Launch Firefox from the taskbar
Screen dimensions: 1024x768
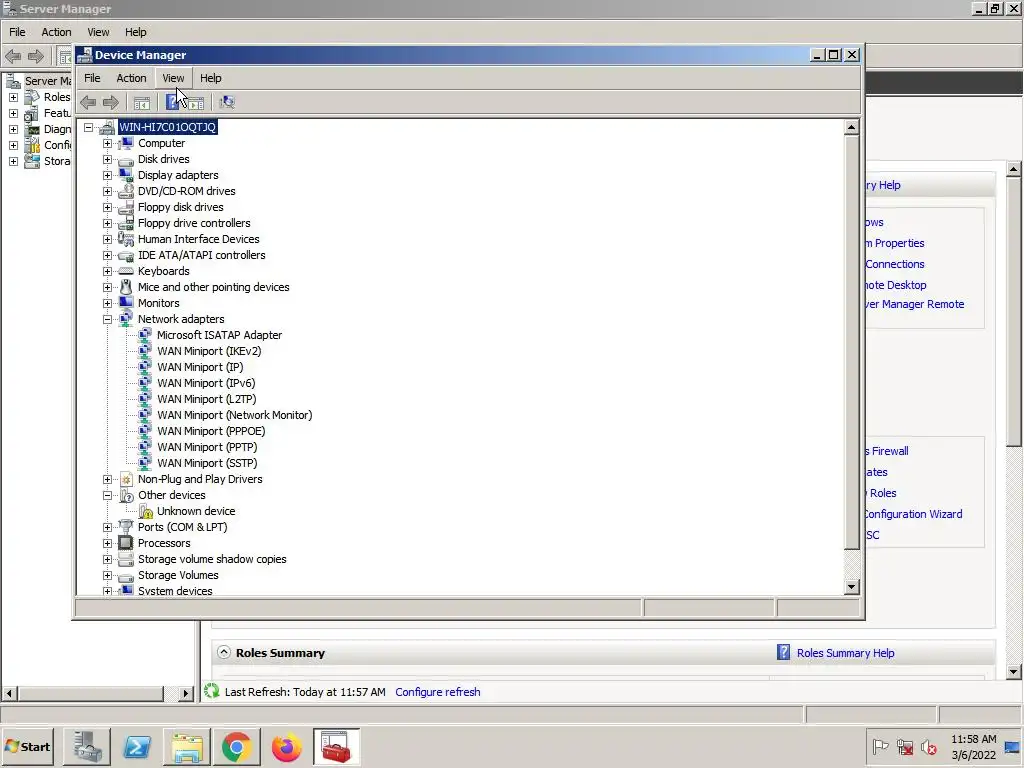tap(286, 746)
